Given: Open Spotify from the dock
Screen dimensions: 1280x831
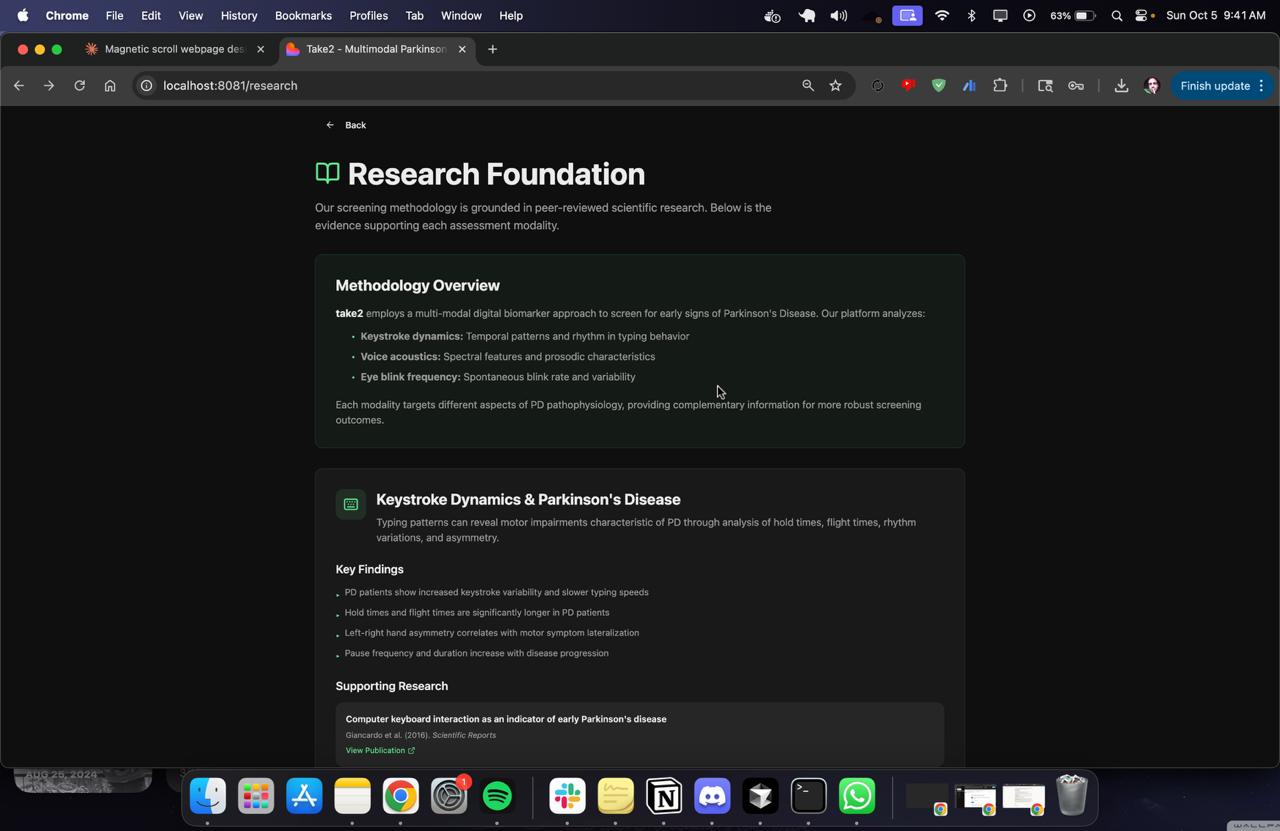Looking at the screenshot, I should pos(497,796).
